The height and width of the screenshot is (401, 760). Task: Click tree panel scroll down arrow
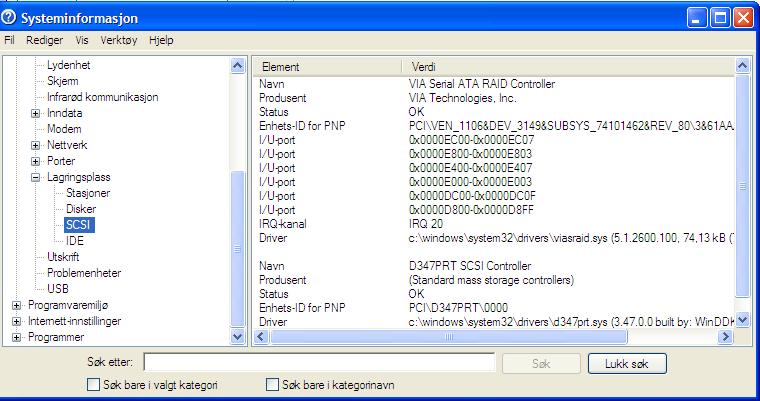238,336
